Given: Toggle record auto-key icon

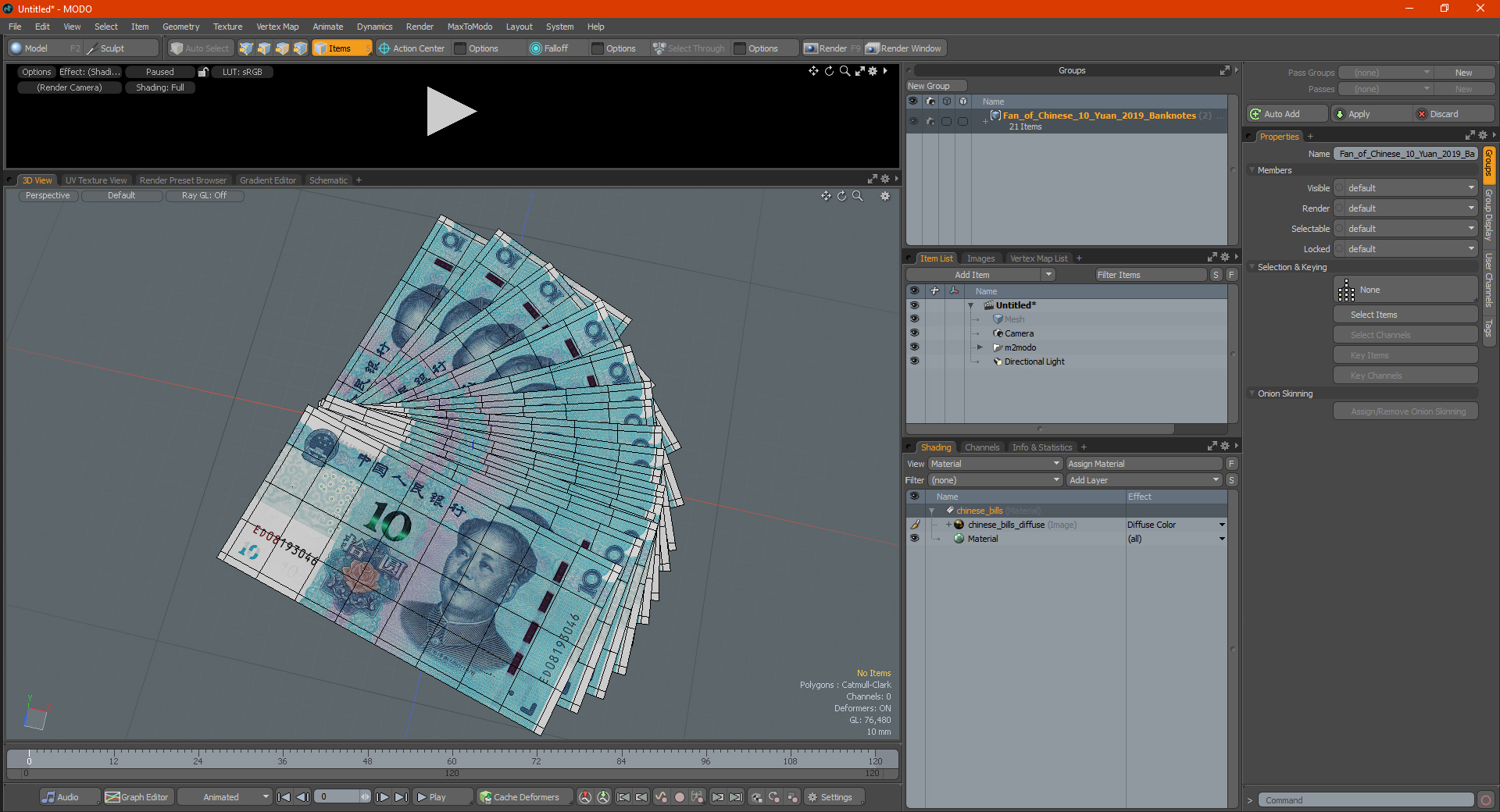Looking at the screenshot, I should (x=680, y=797).
